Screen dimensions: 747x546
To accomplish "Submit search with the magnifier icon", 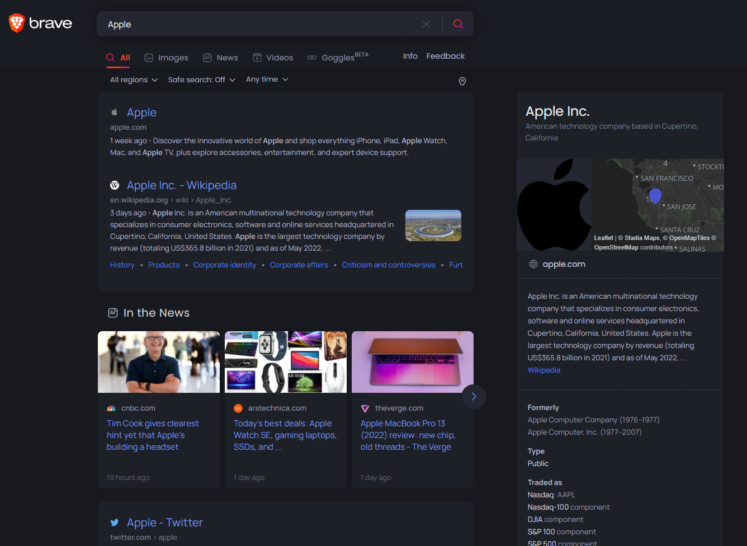I will click(458, 24).
